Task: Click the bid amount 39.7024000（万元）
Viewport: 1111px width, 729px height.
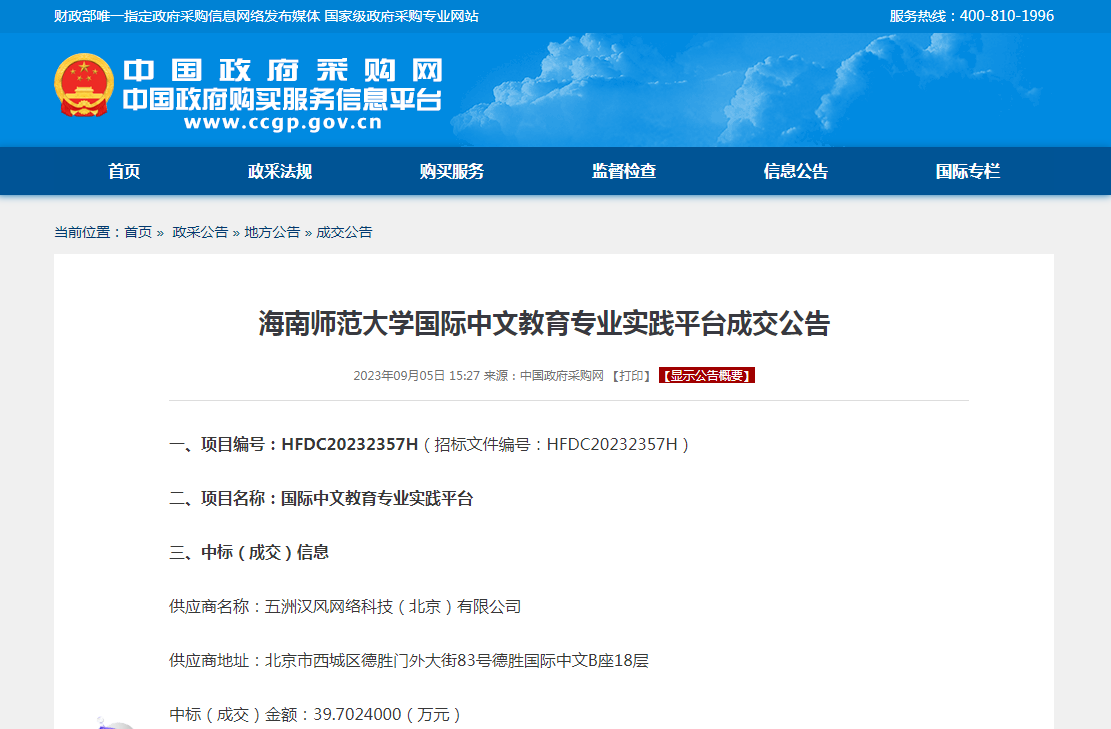Action: (388, 715)
